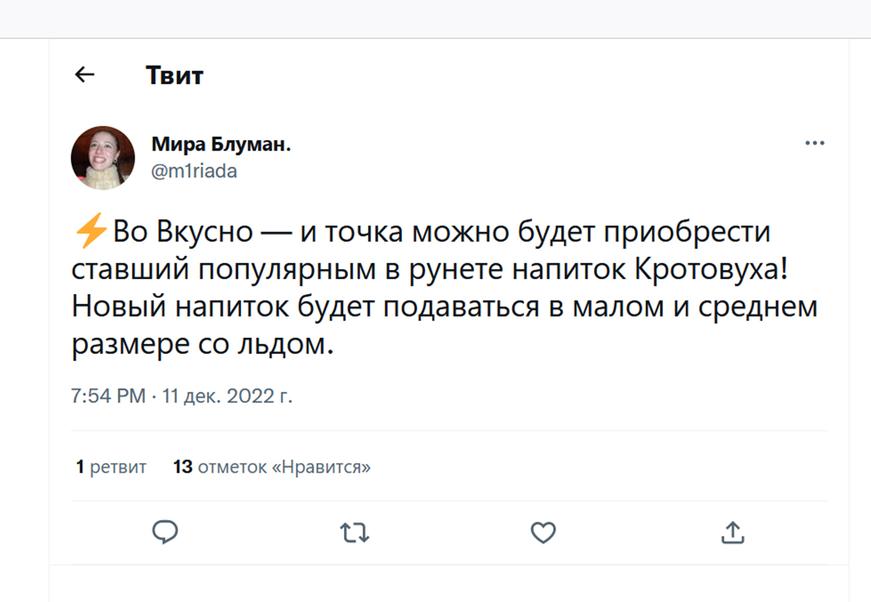Image resolution: width=871 pixels, height=602 pixels.
Task: Open Мира Блуман's profile avatar photo
Action: (102, 157)
